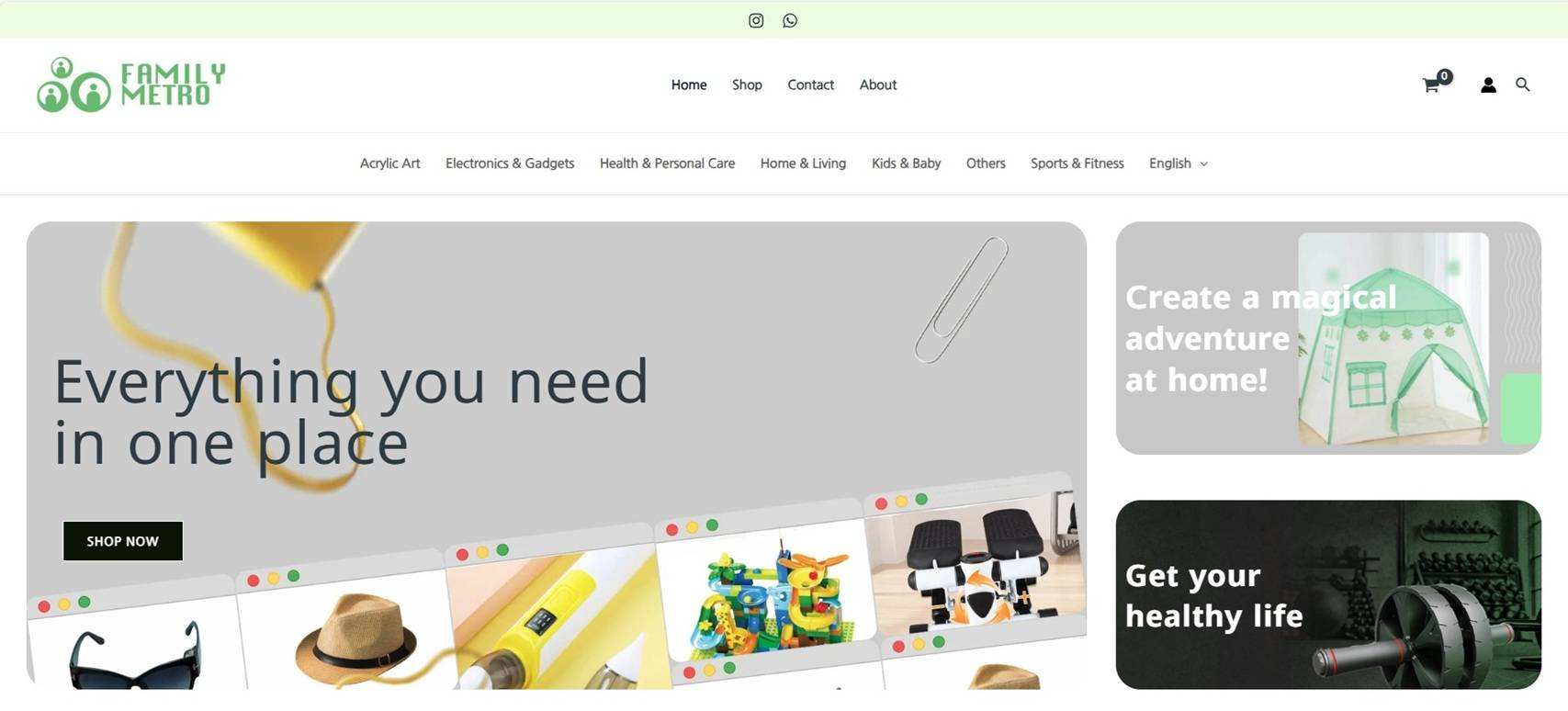1568x711 pixels.
Task: Open the Contact page link
Action: click(x=810, y=85)
